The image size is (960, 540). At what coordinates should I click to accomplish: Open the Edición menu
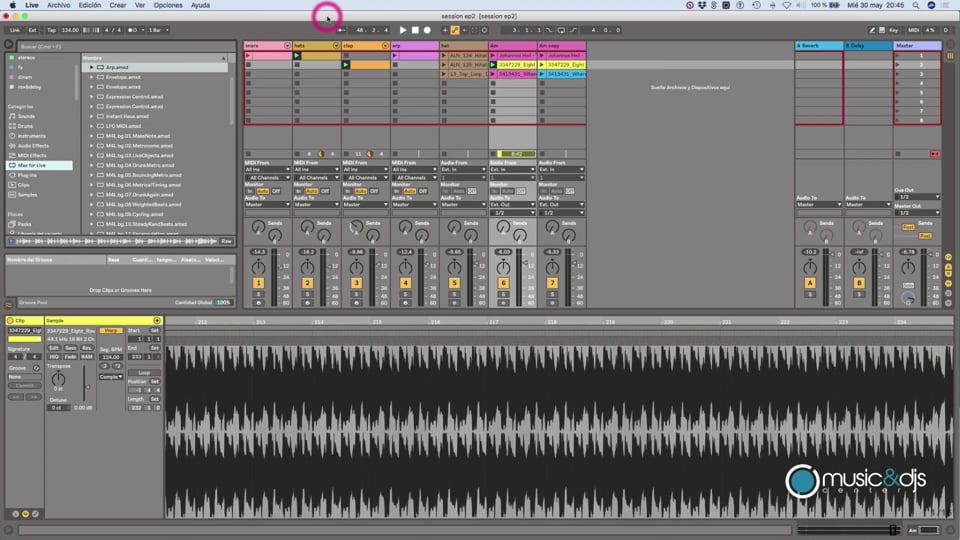[89, 5]
